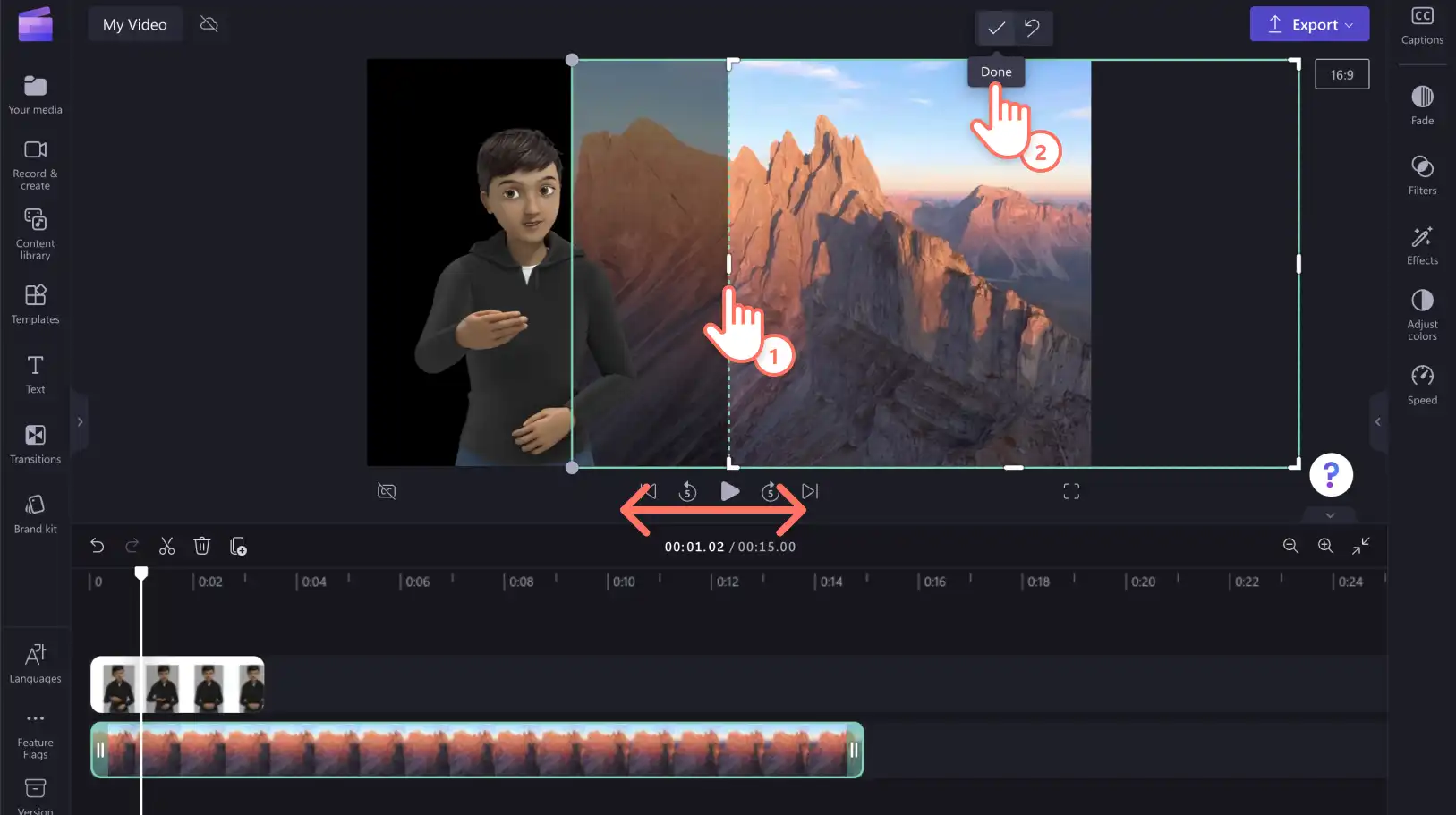Viewport: 1456px width, 815px height.
Task: Select the mountain video clip on timeline
Action: click(x=477, y=750)
